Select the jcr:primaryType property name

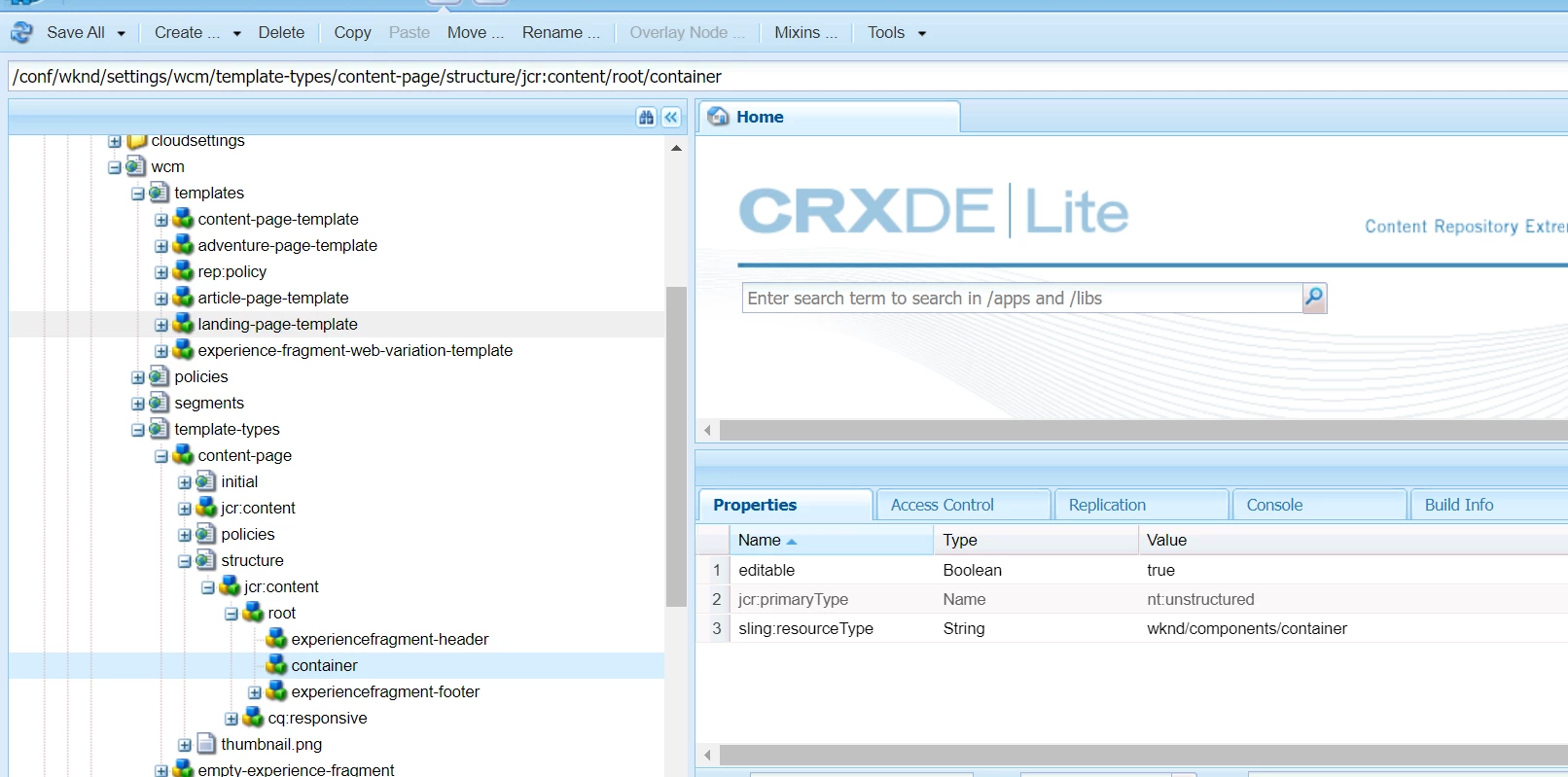click(793, 599)
